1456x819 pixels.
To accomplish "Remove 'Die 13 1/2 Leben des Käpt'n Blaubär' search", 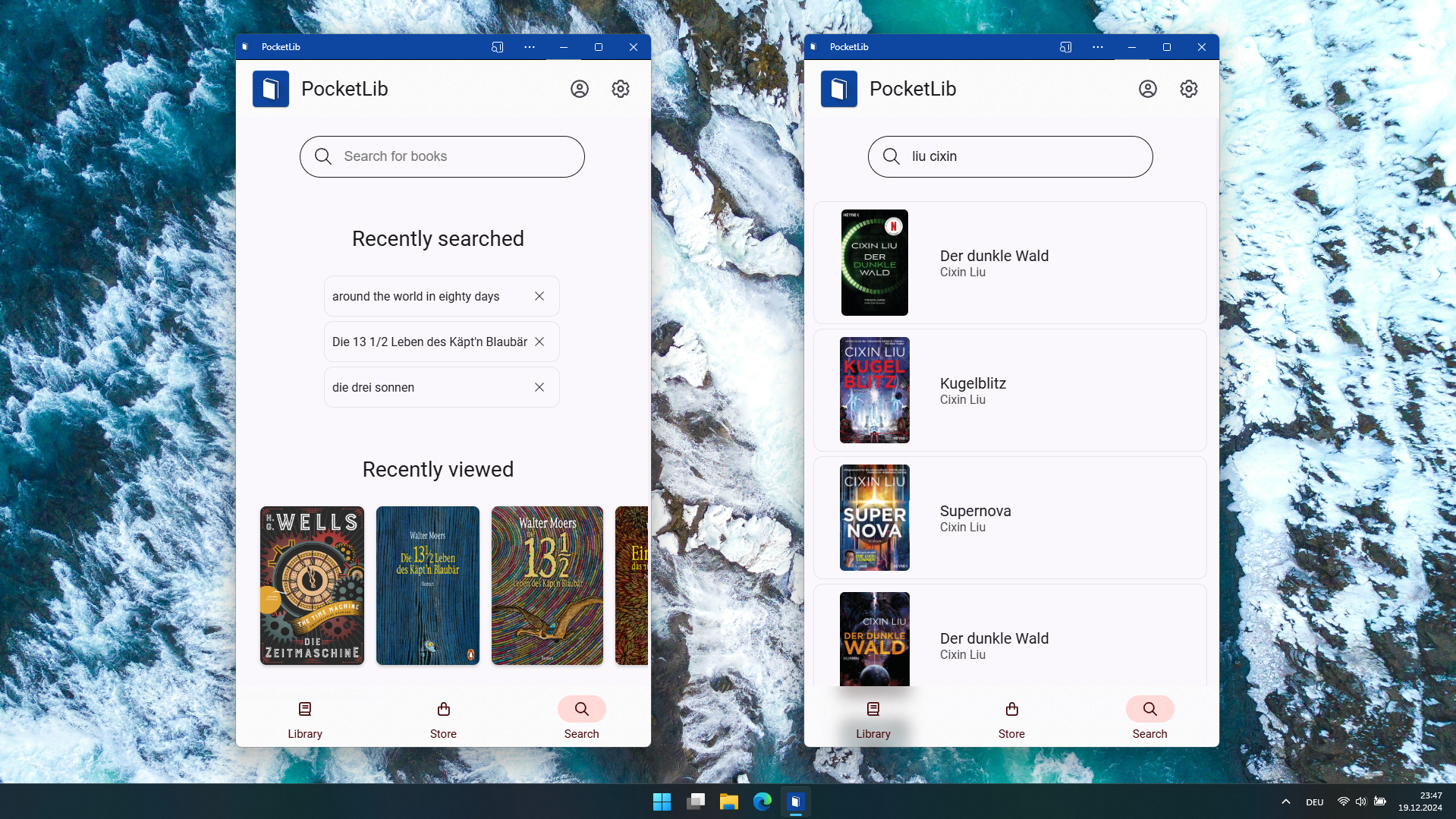I will coord(539,342).
